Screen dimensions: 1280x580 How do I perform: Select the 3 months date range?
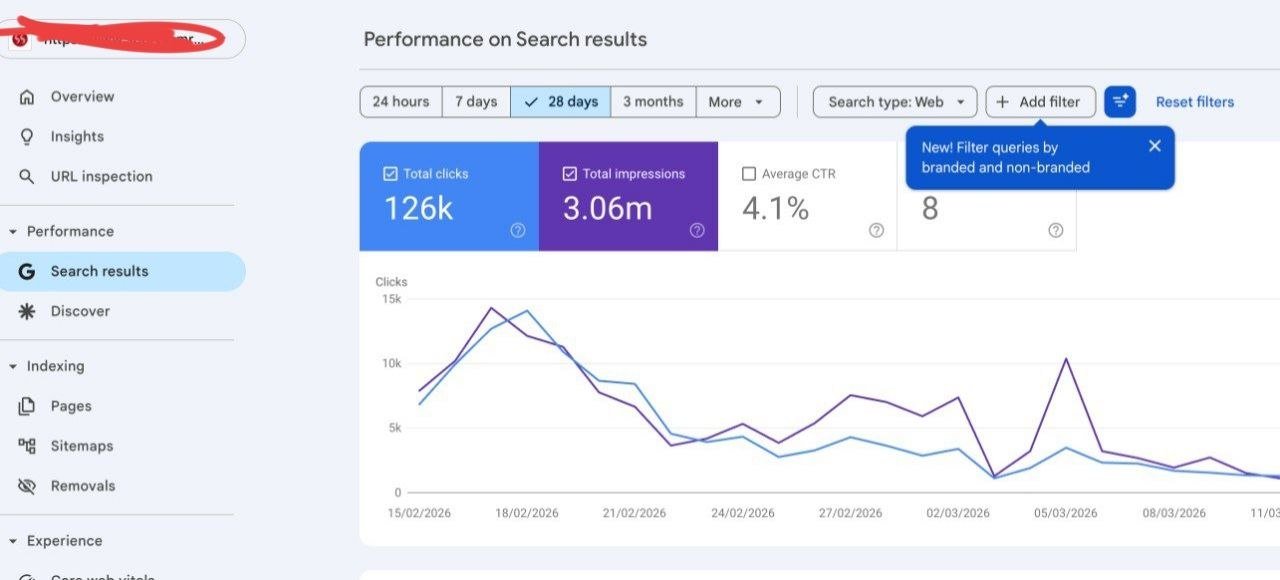coord(652,101)
